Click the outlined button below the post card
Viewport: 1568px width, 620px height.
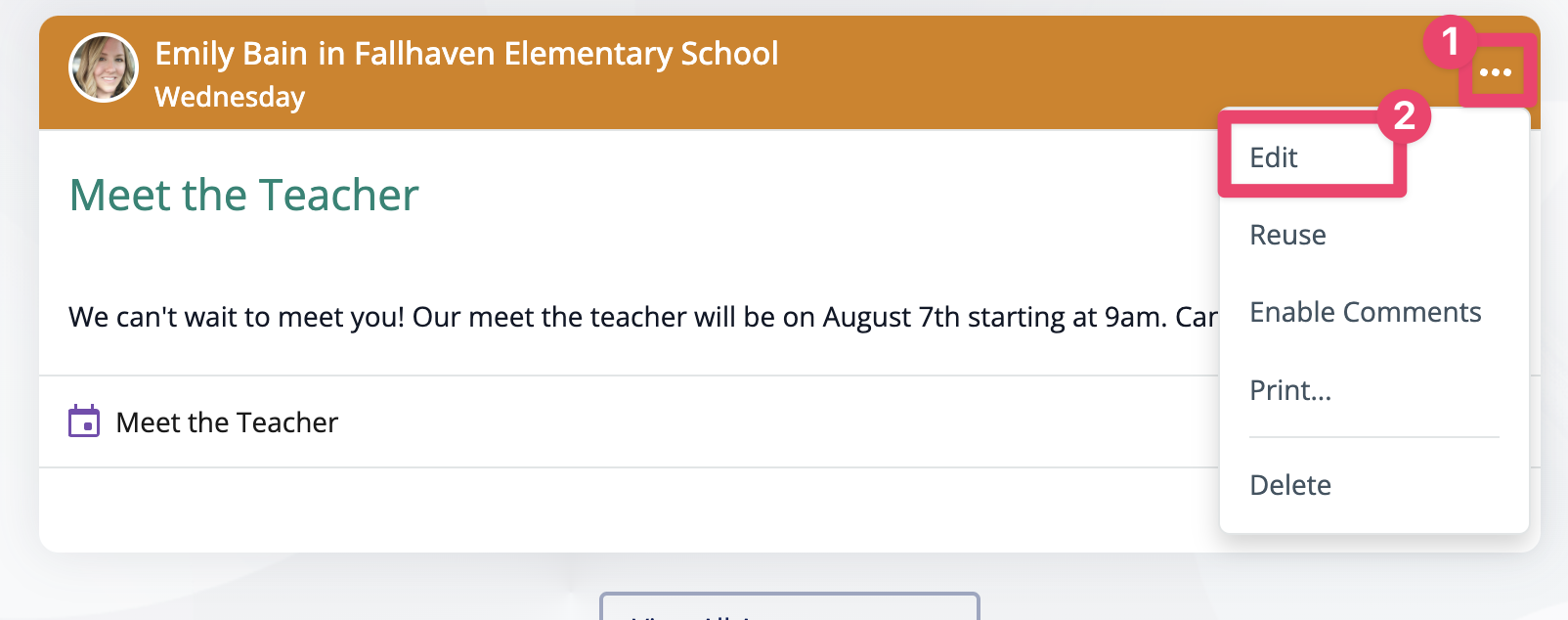pos(790,605)
